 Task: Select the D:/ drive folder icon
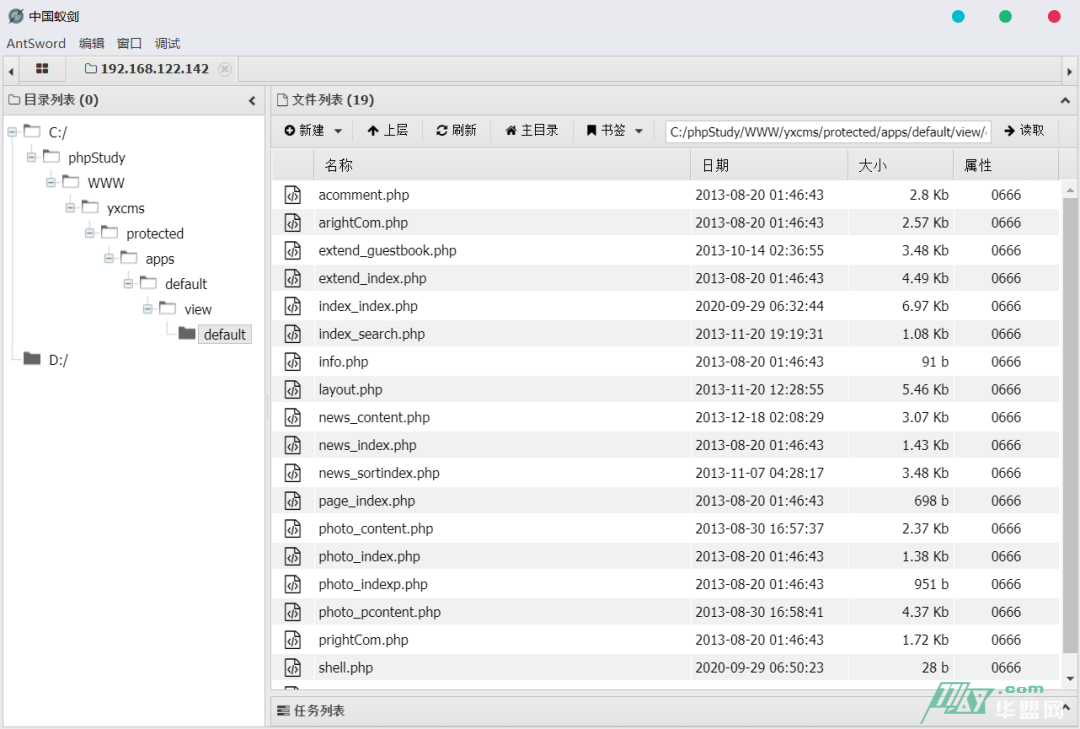(32, 359)
